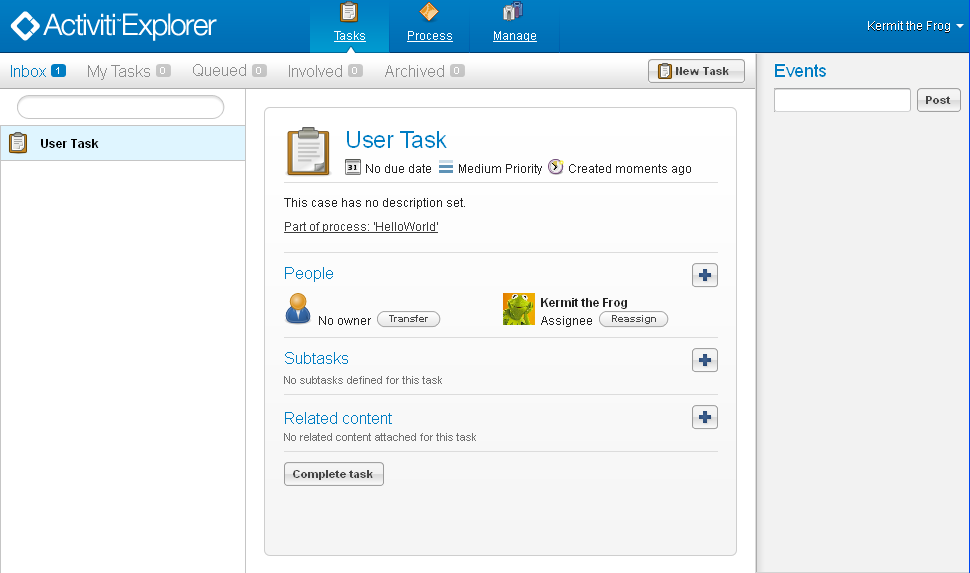
Task: Click the large clipboard icon in the task details
Action: point(308,152)
